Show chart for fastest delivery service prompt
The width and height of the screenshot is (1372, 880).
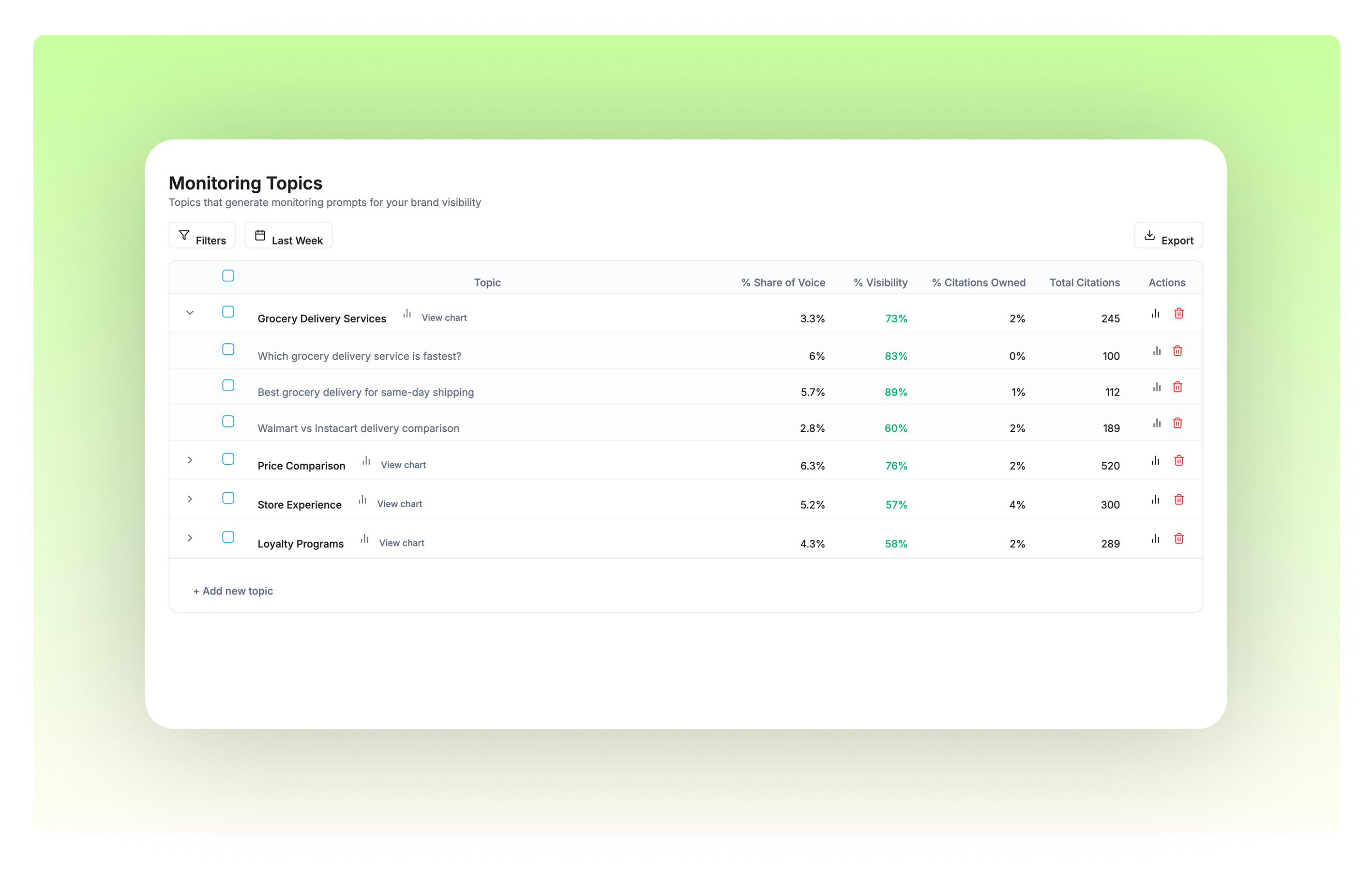[1156, 351]
